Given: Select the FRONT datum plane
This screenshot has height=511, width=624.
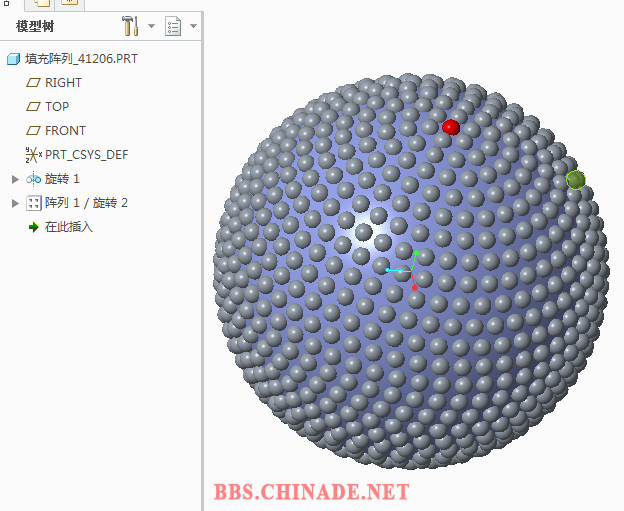Looking at the screenshot, I should 65,131.
